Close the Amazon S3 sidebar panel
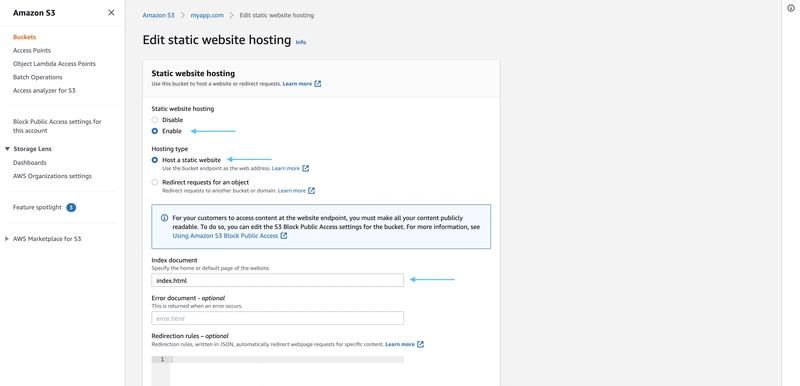The image size is (800, 386). pos(111,13)
